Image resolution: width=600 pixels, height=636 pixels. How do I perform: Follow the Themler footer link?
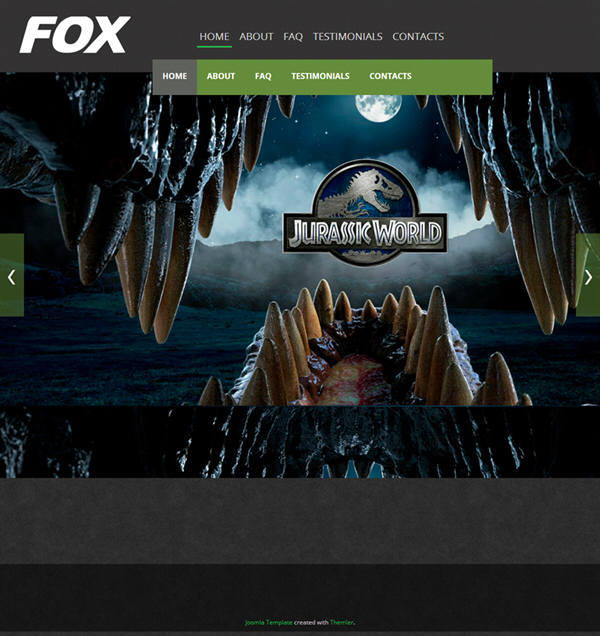point(342,622)
